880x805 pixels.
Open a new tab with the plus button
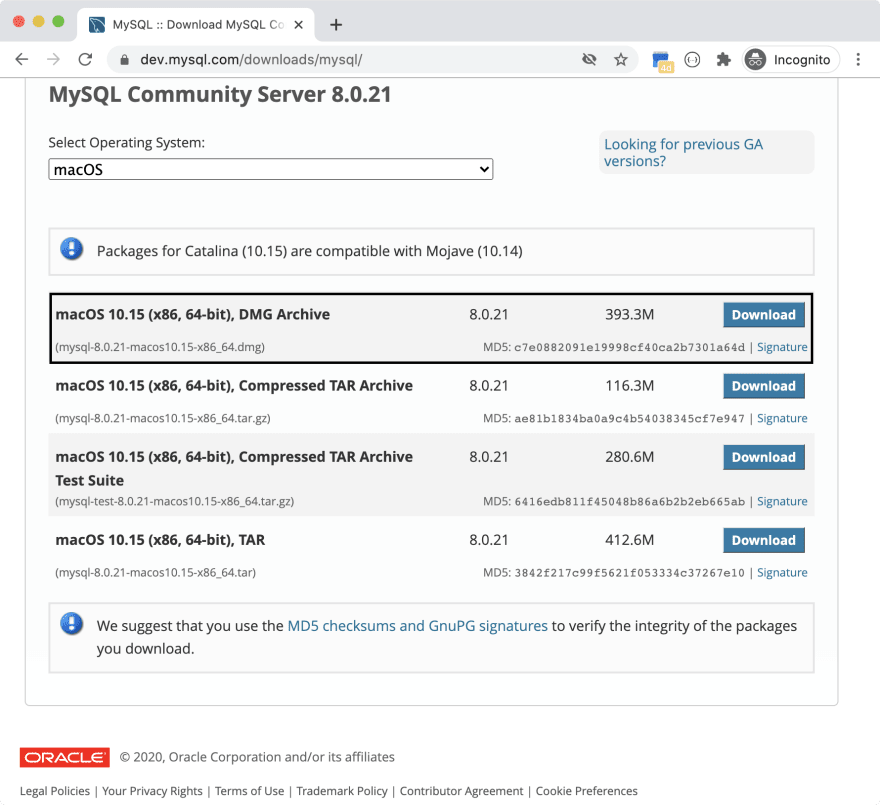336,25
